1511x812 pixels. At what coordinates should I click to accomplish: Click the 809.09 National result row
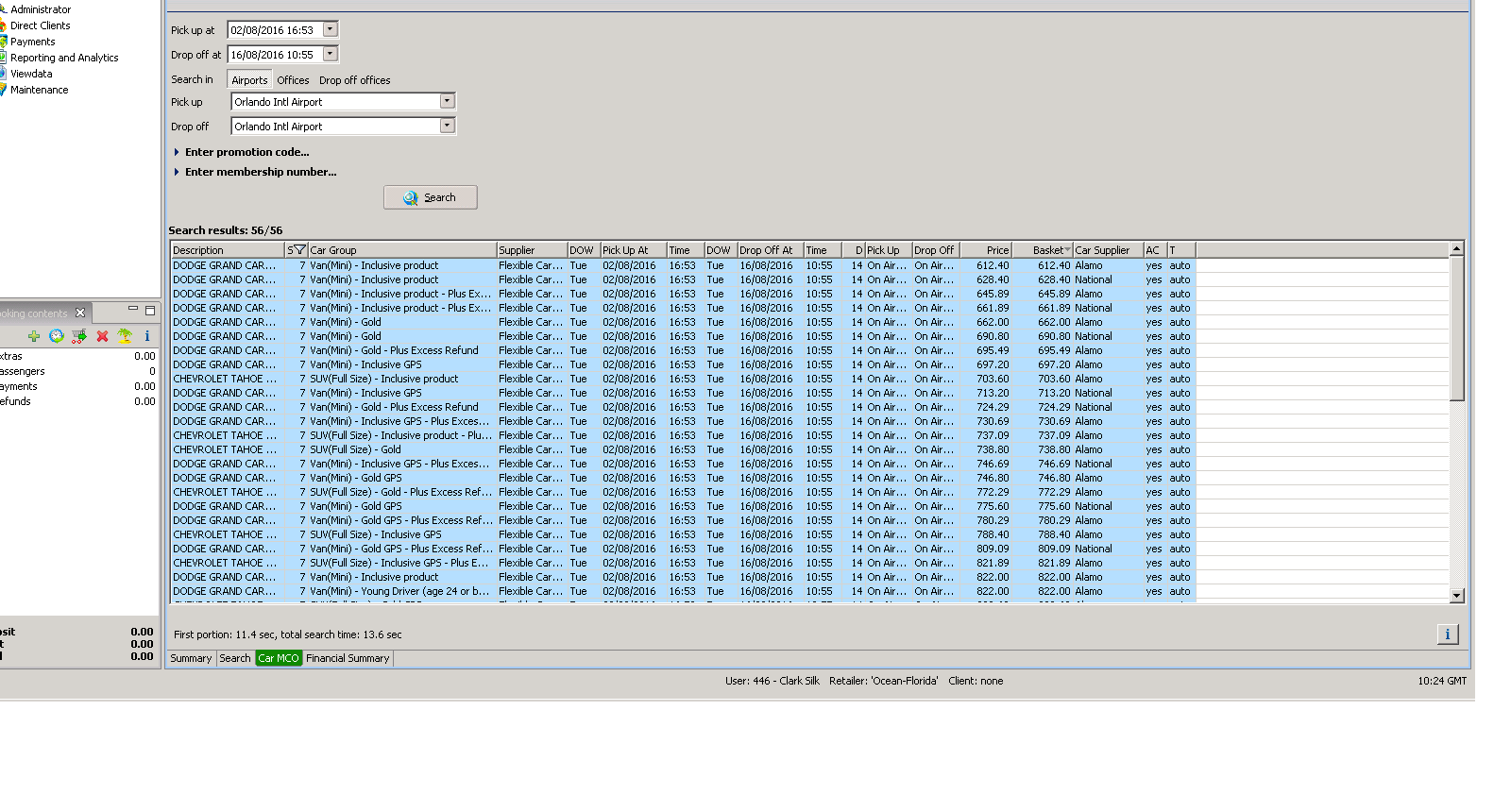[684, 549]
